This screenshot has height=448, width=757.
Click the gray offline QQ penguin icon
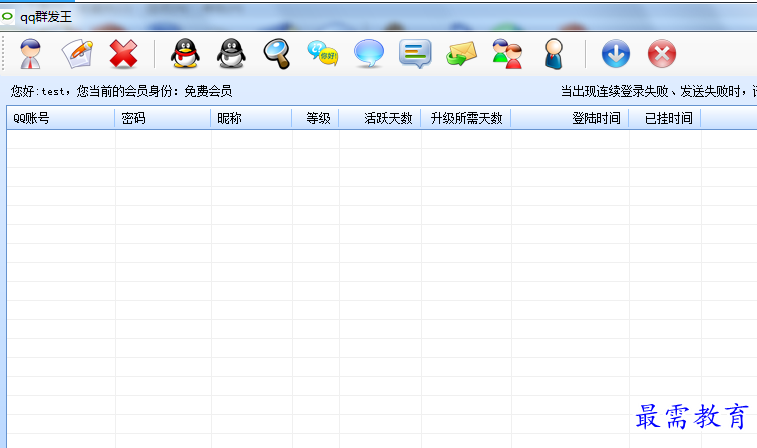[x=231, y=54]
